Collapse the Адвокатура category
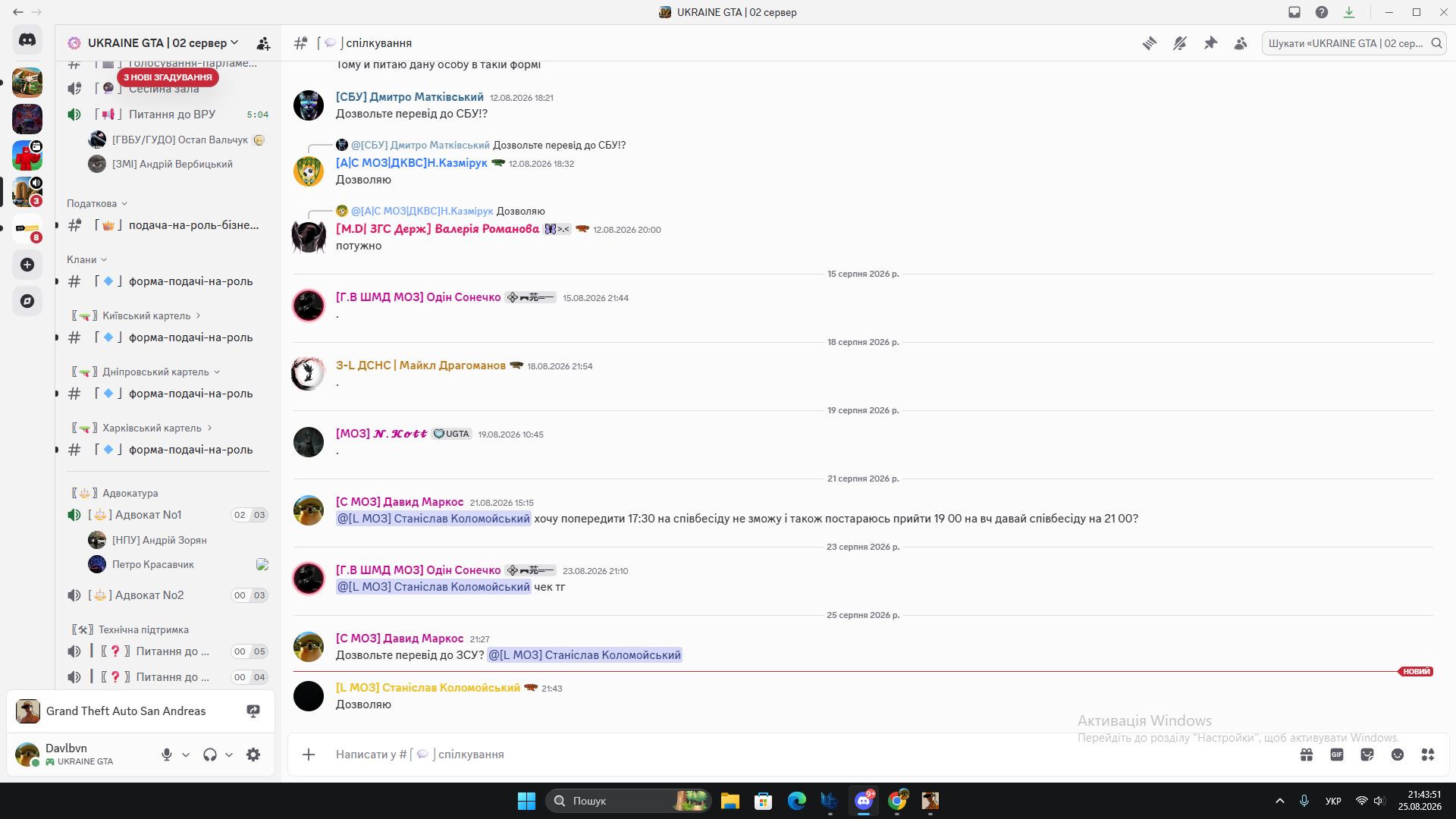1456x819 pixels. tap(115, 493)
